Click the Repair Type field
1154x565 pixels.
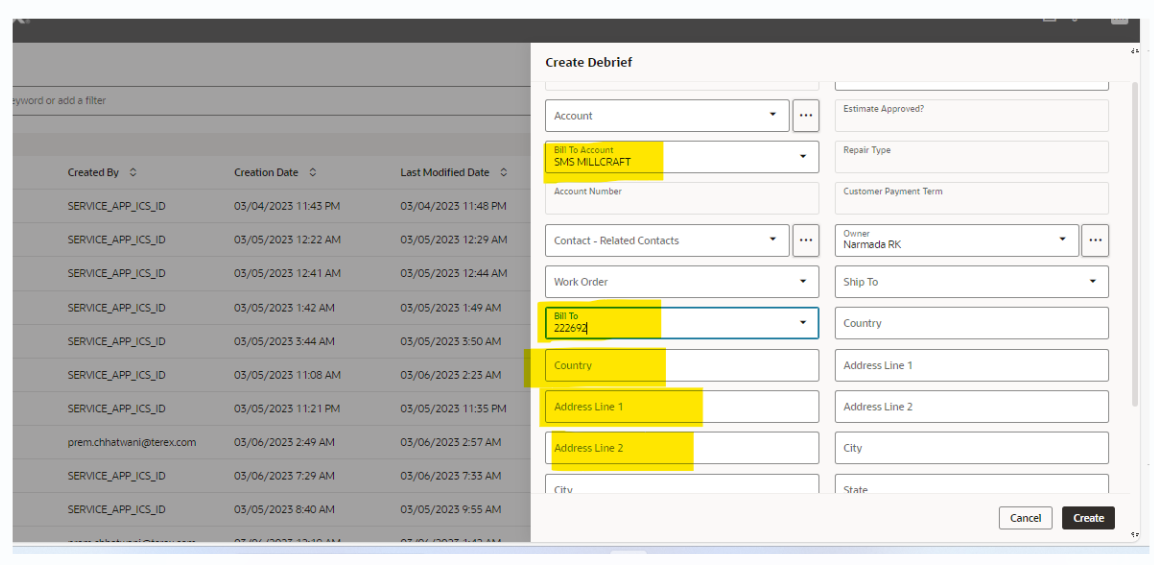click(971, 157)
